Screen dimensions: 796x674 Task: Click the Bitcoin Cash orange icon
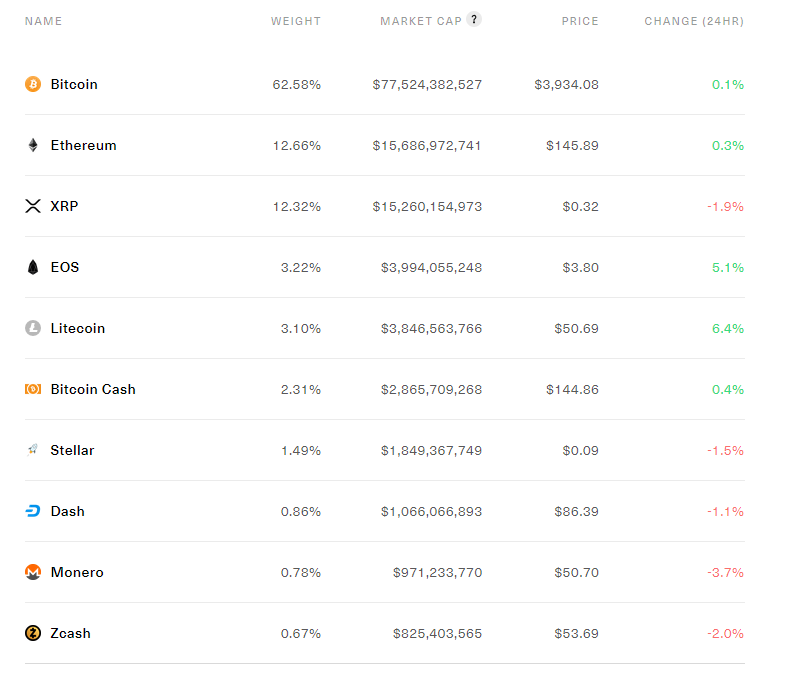pyautogui.click(x=33, y=390)
